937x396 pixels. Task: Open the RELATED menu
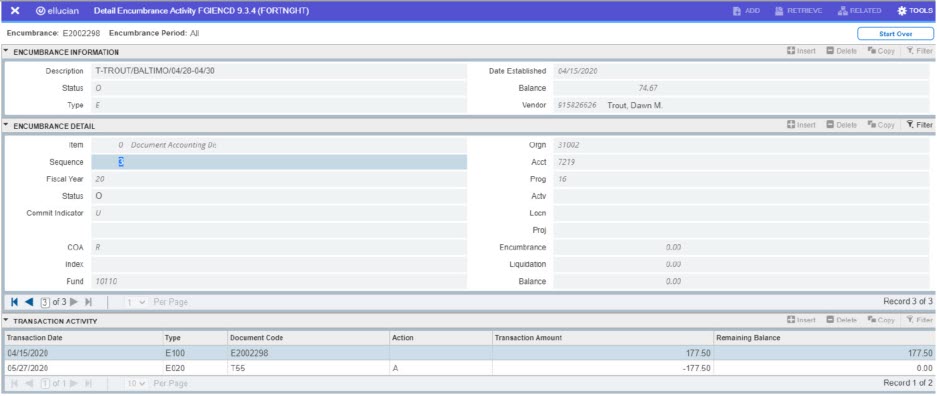pyautogui.click(x=860, y=11)
